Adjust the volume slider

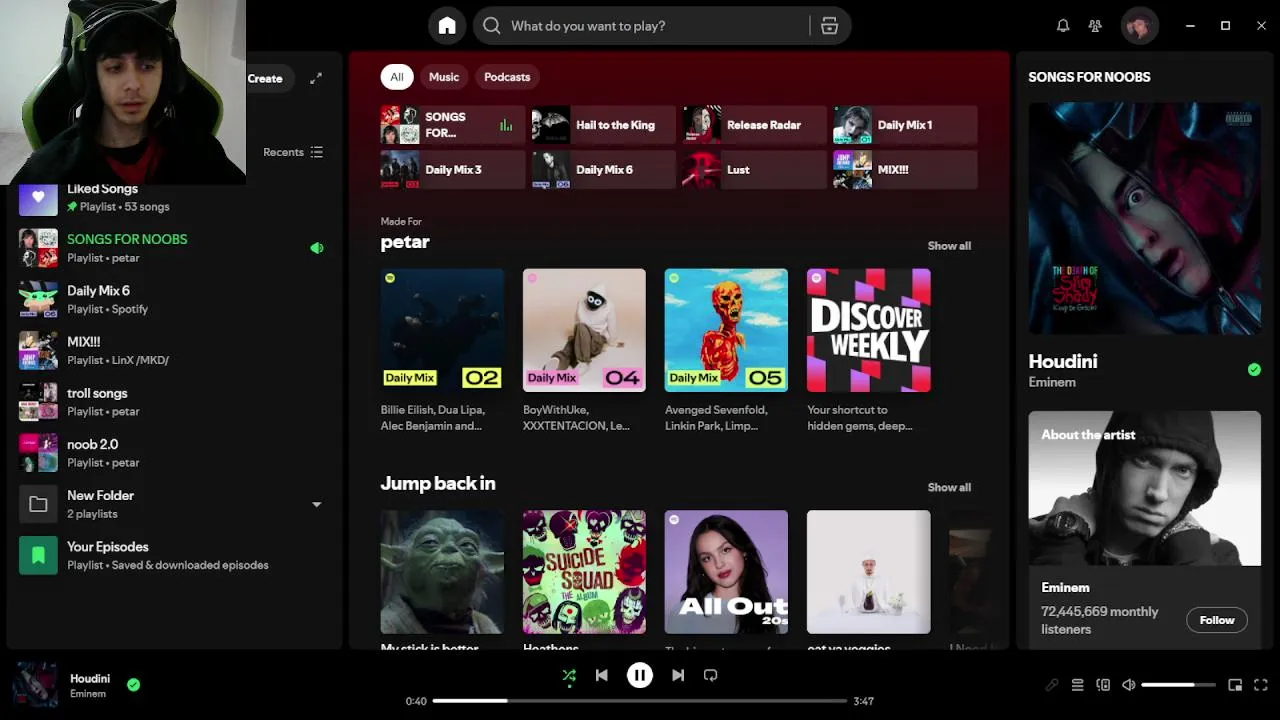(x=1178, y=685)
